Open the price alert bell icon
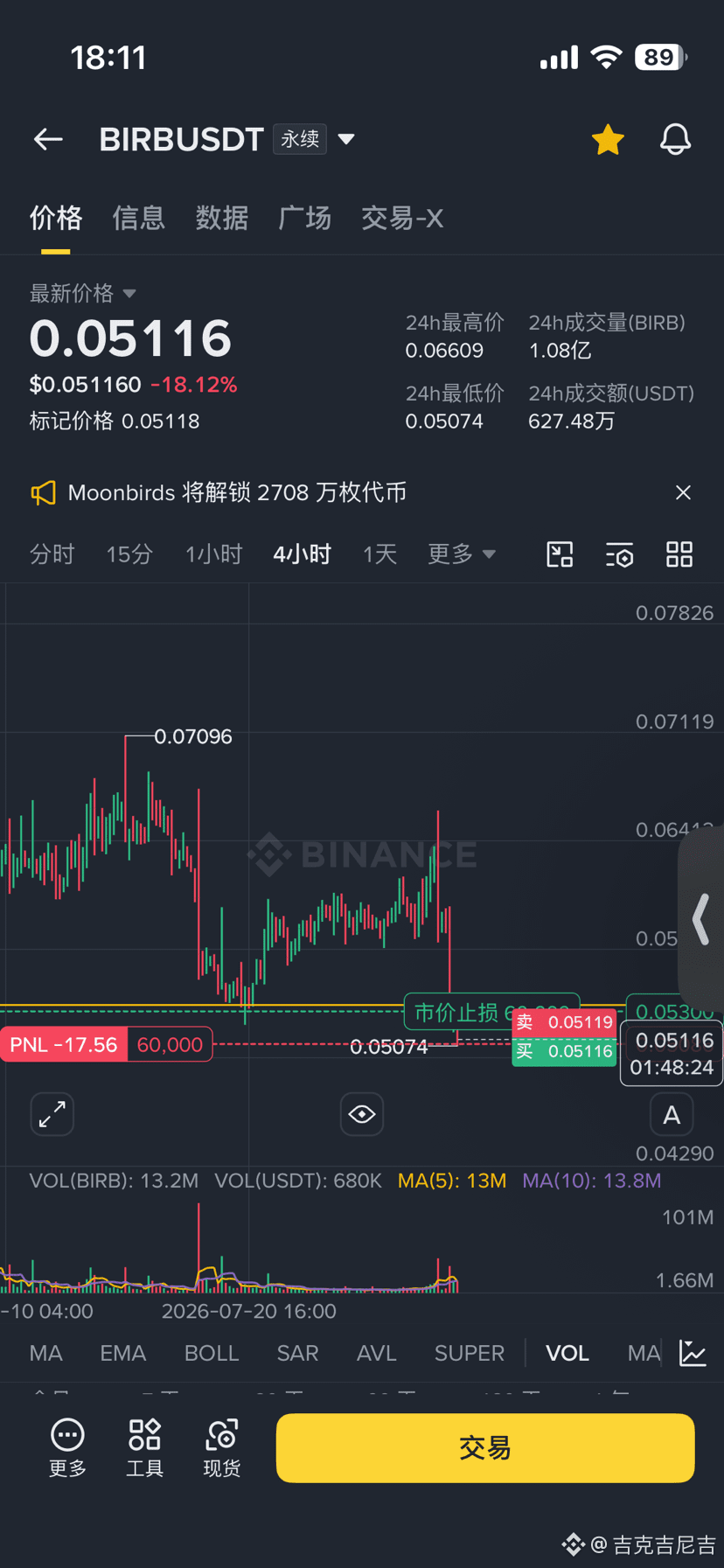Image resolution: width=724 pixels, height=1568 pixels. [x=675, y=139]
